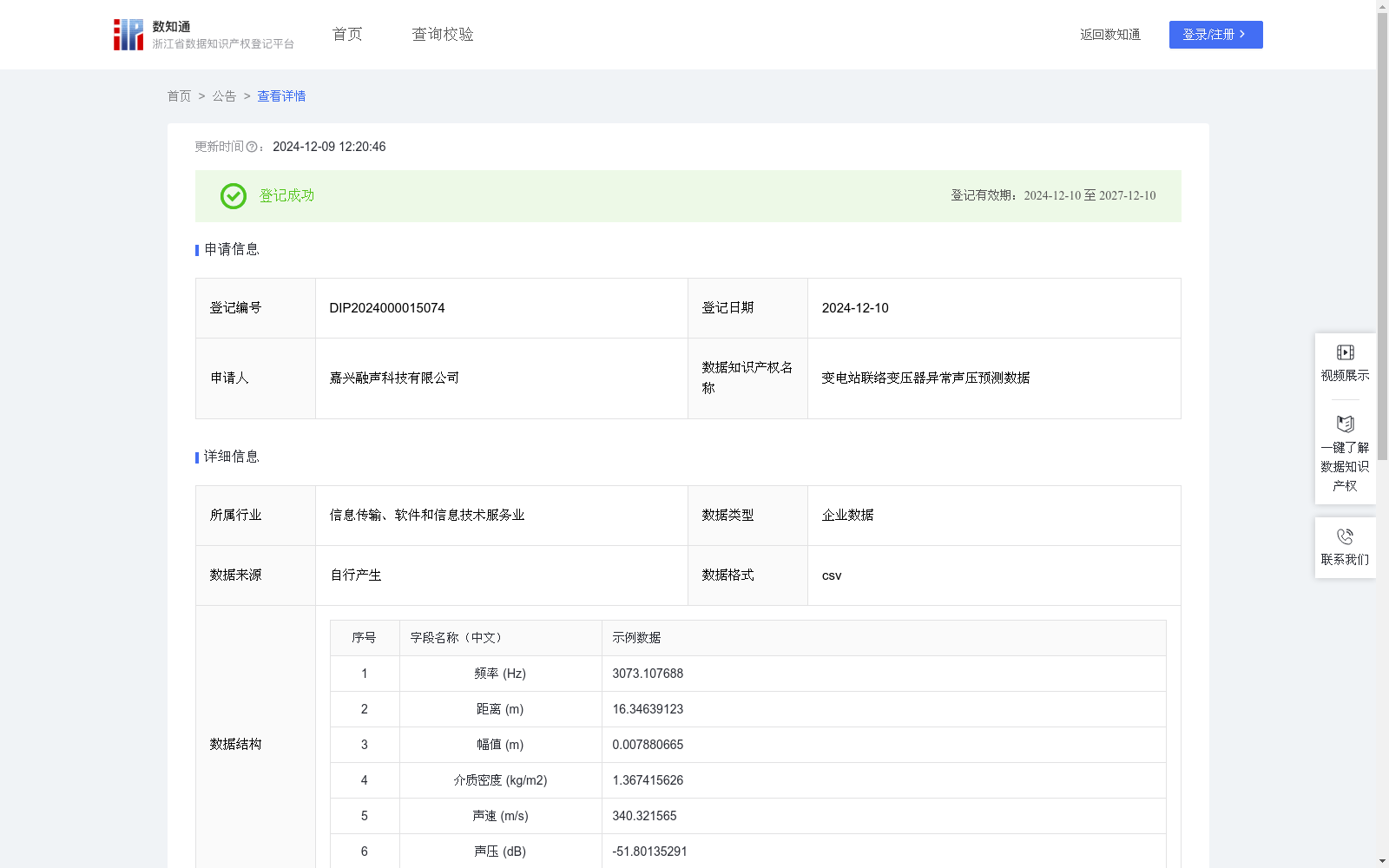Click the 幅值 (m) field name
Screen dimensions: 1389x868
click(x=500, y=745)
